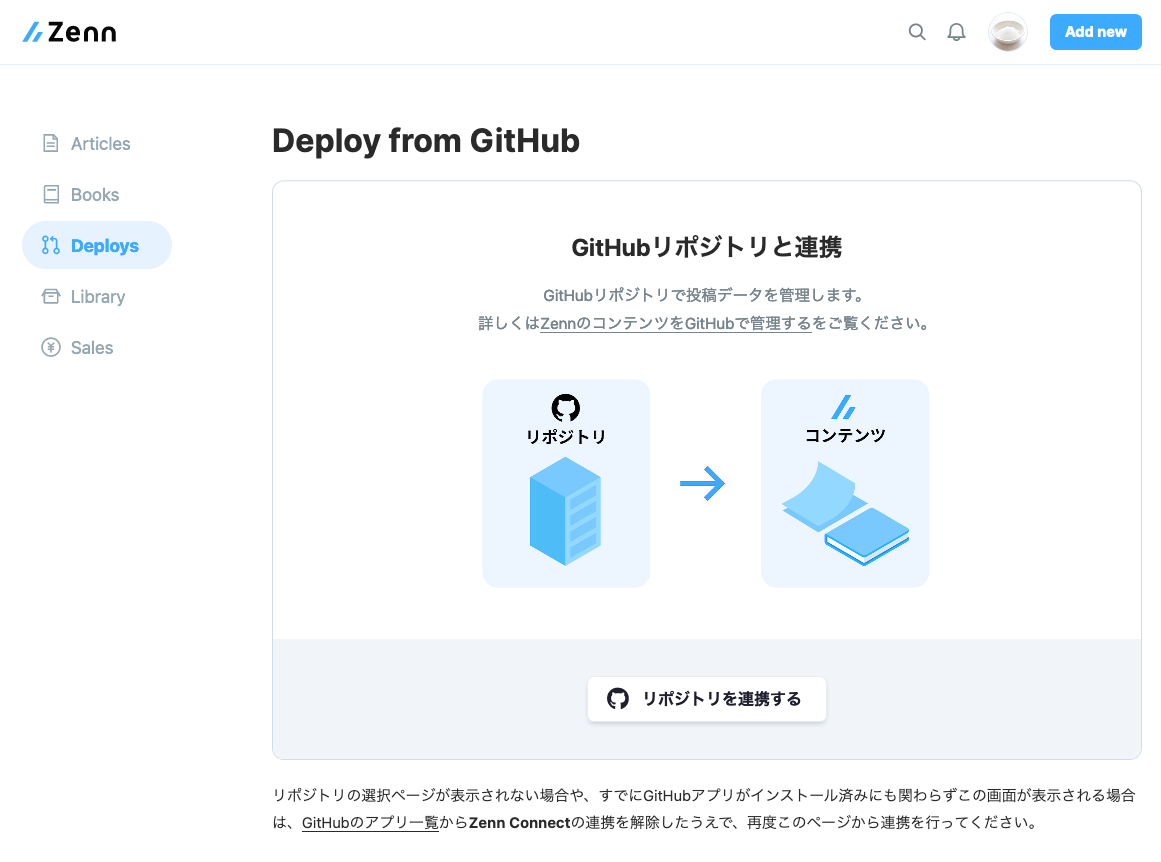Image resolution: width=1161 pixels, height=862 pixels.
Task: Click the Add new button
Action: click(1095, 32)
